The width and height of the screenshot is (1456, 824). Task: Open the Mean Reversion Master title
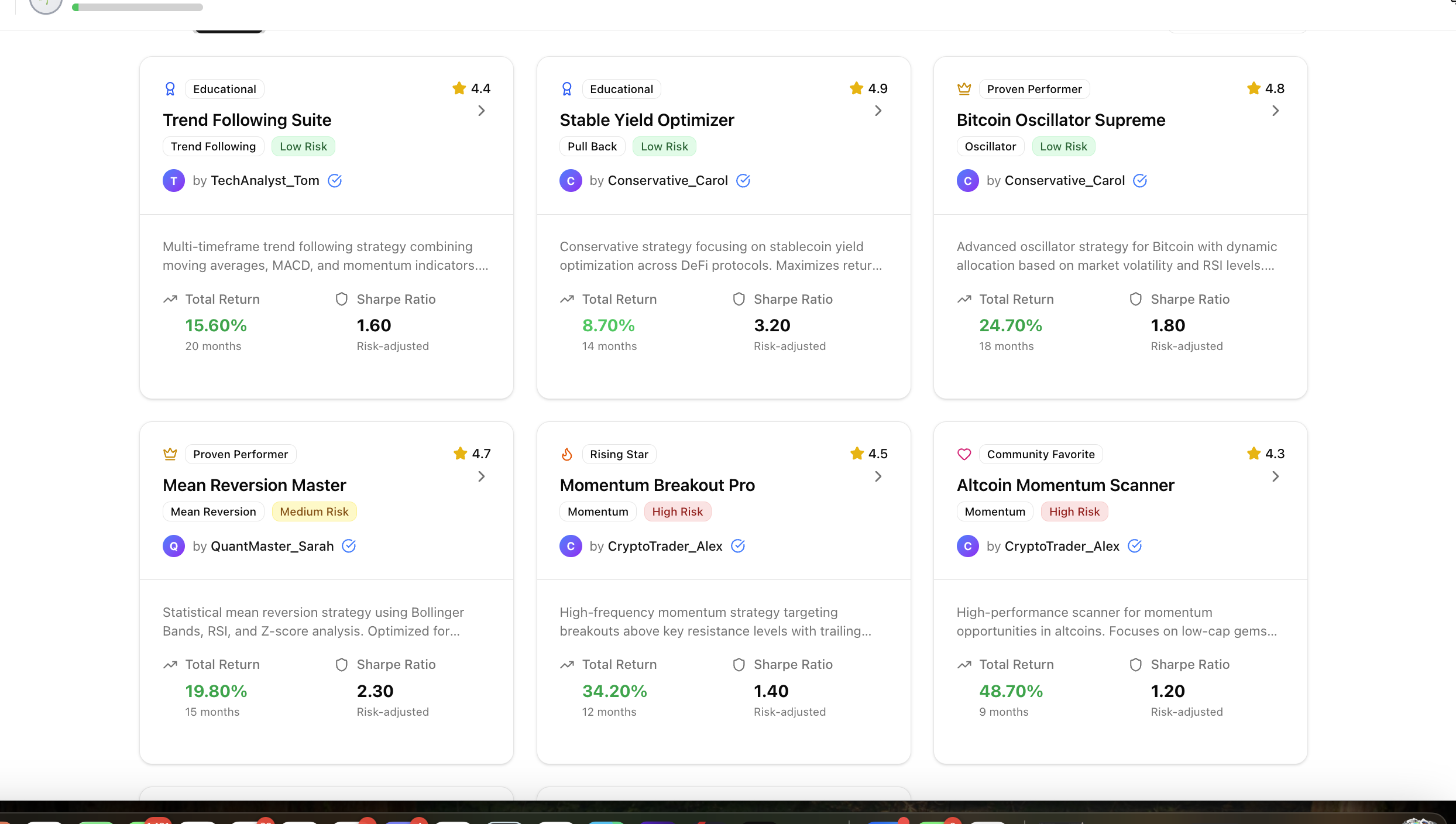255,485
